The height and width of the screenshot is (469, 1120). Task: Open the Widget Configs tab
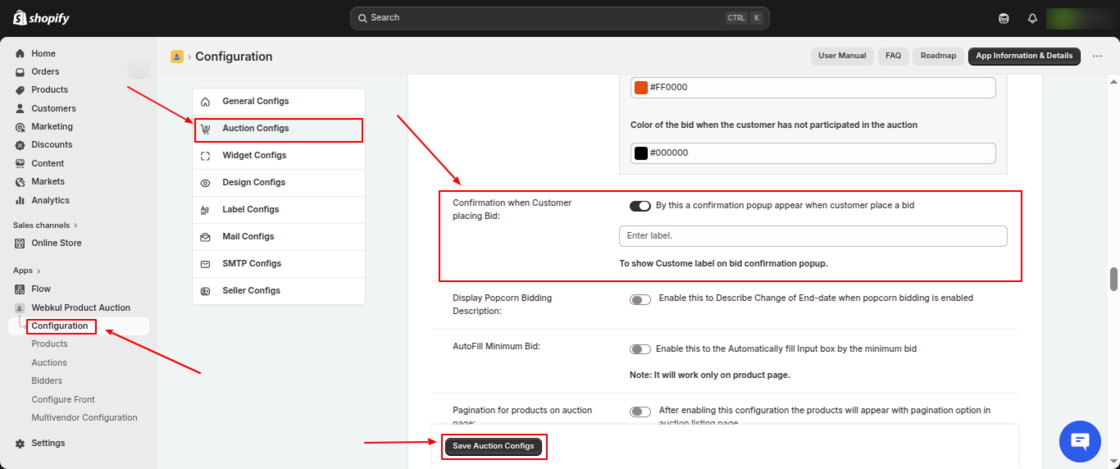[x=279, y=156]
